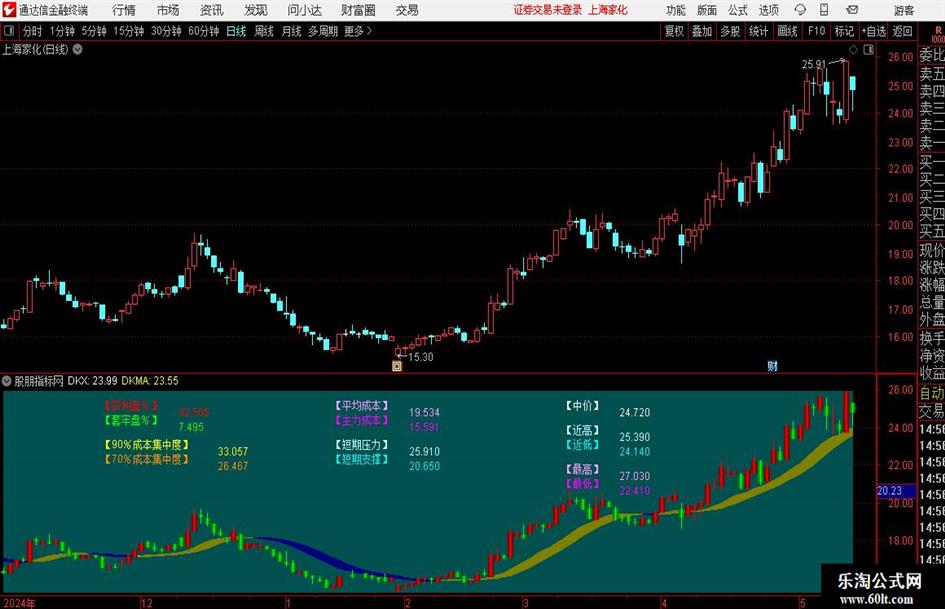Click the info marker icon below 15.30 low
Image resolution: width=945 pixels, height=609 pixels.
[x=397, y=365]
